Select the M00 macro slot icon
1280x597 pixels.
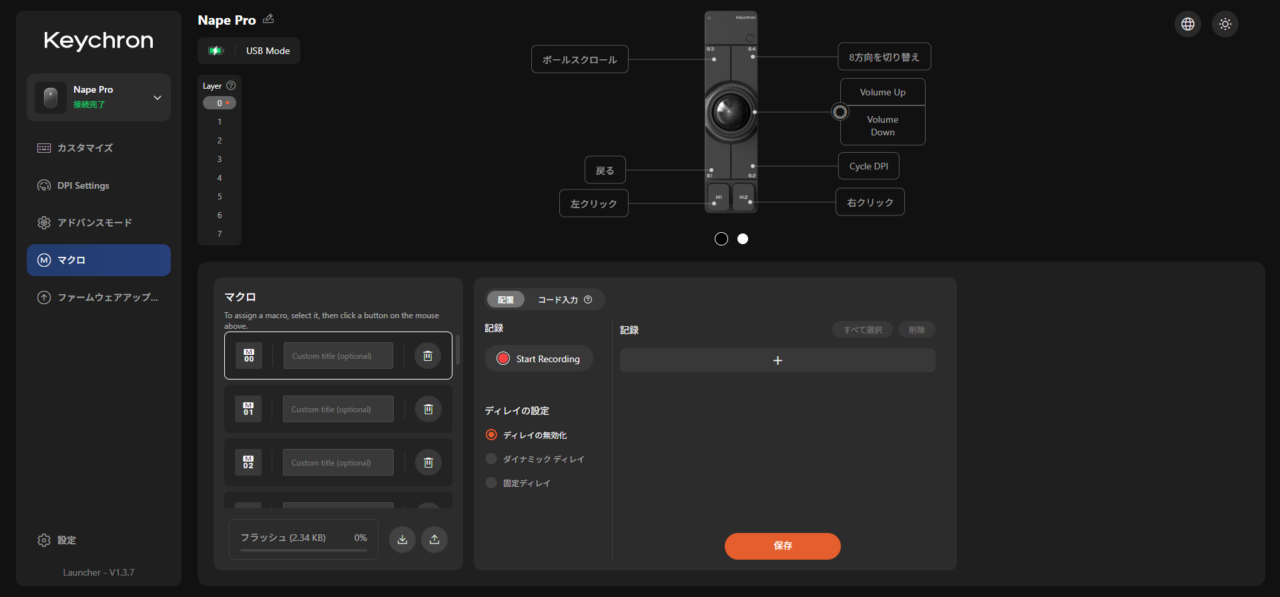249,356
